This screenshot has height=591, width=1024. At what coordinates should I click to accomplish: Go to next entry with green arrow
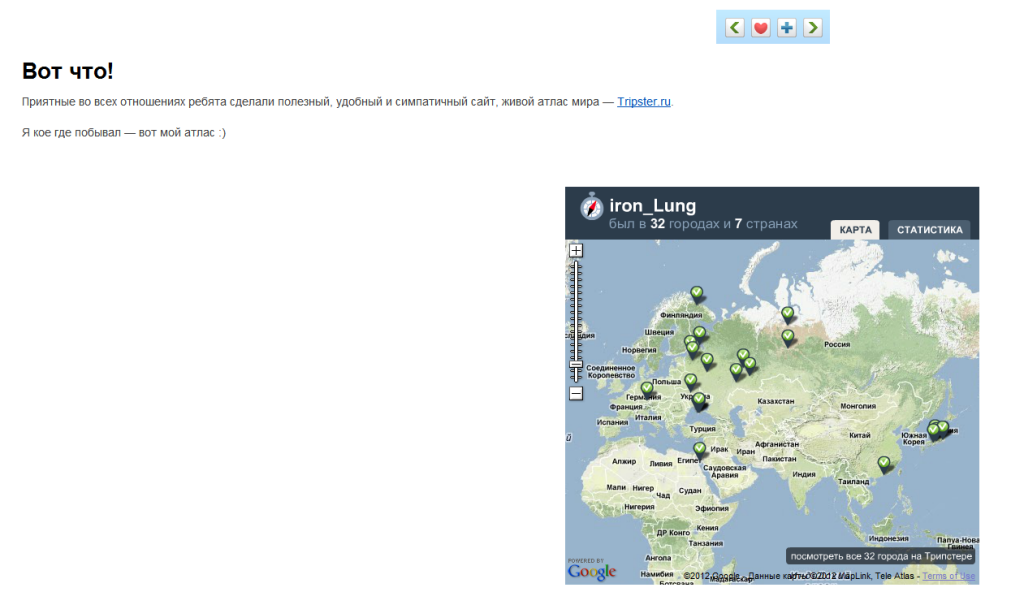(x=812, y=27)
